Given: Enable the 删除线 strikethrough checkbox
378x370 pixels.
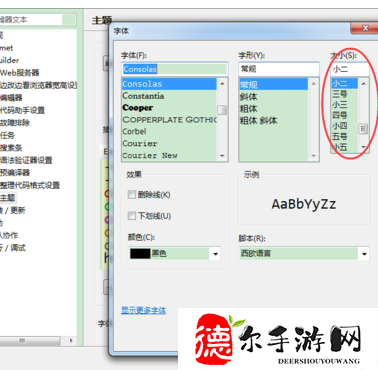Looking at the screenshot, I should pyautogui.click(x=132, y=195).
